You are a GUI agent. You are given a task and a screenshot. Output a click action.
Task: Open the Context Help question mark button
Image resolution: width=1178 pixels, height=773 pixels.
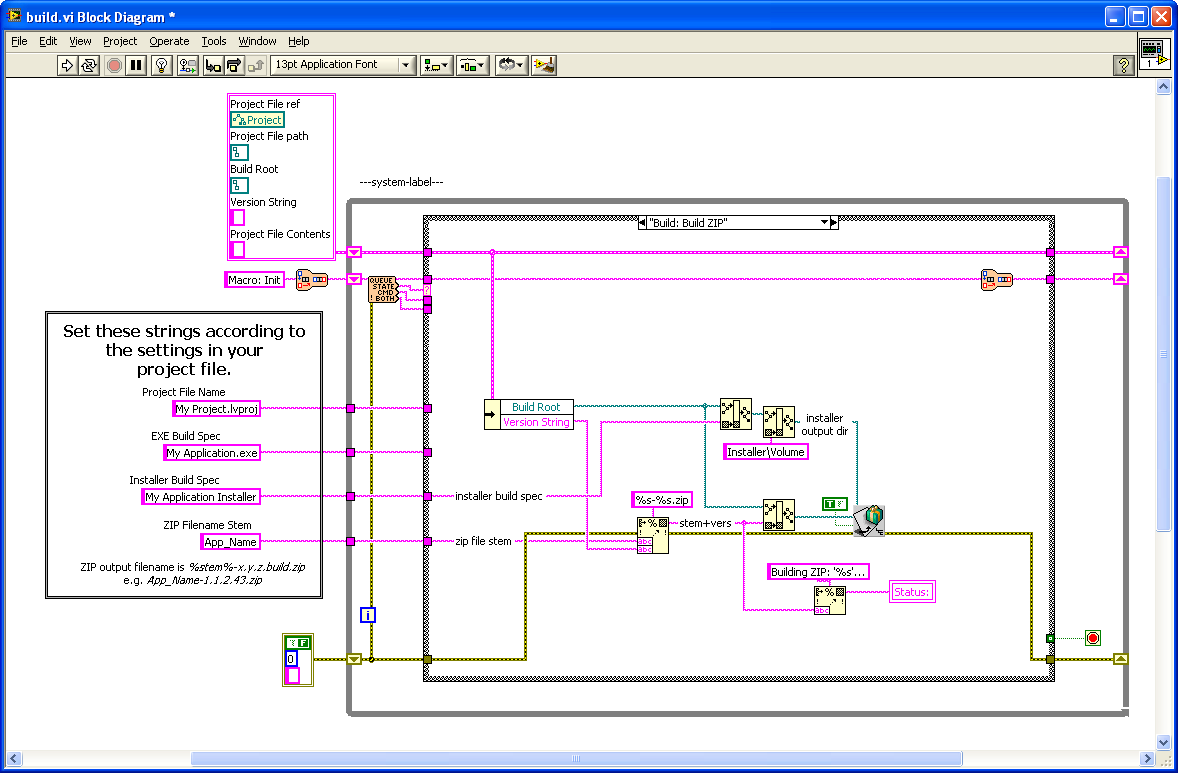[x=1123, y=65]
